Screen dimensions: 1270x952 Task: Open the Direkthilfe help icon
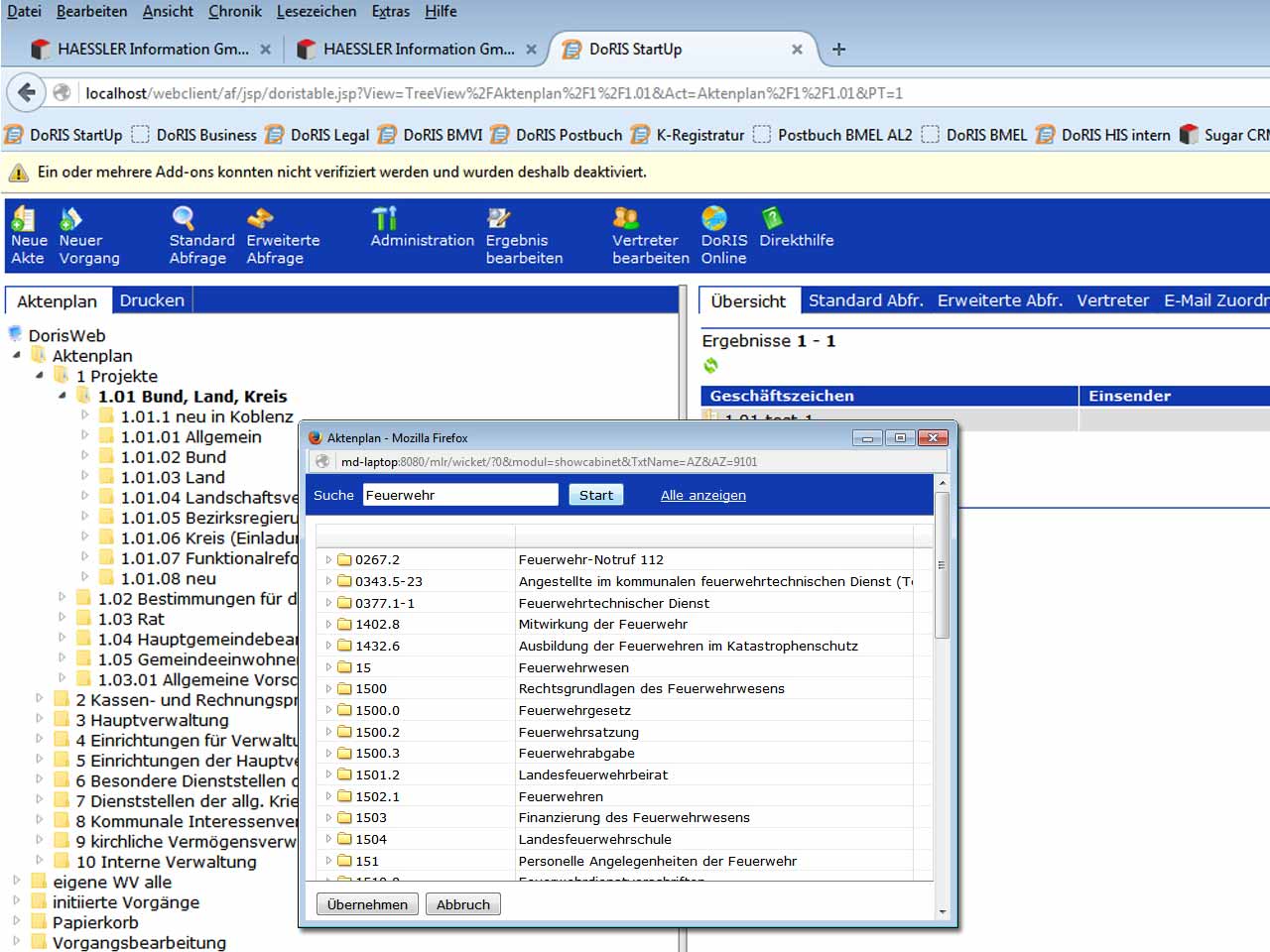pyautogui.click(x=772, y=218)
